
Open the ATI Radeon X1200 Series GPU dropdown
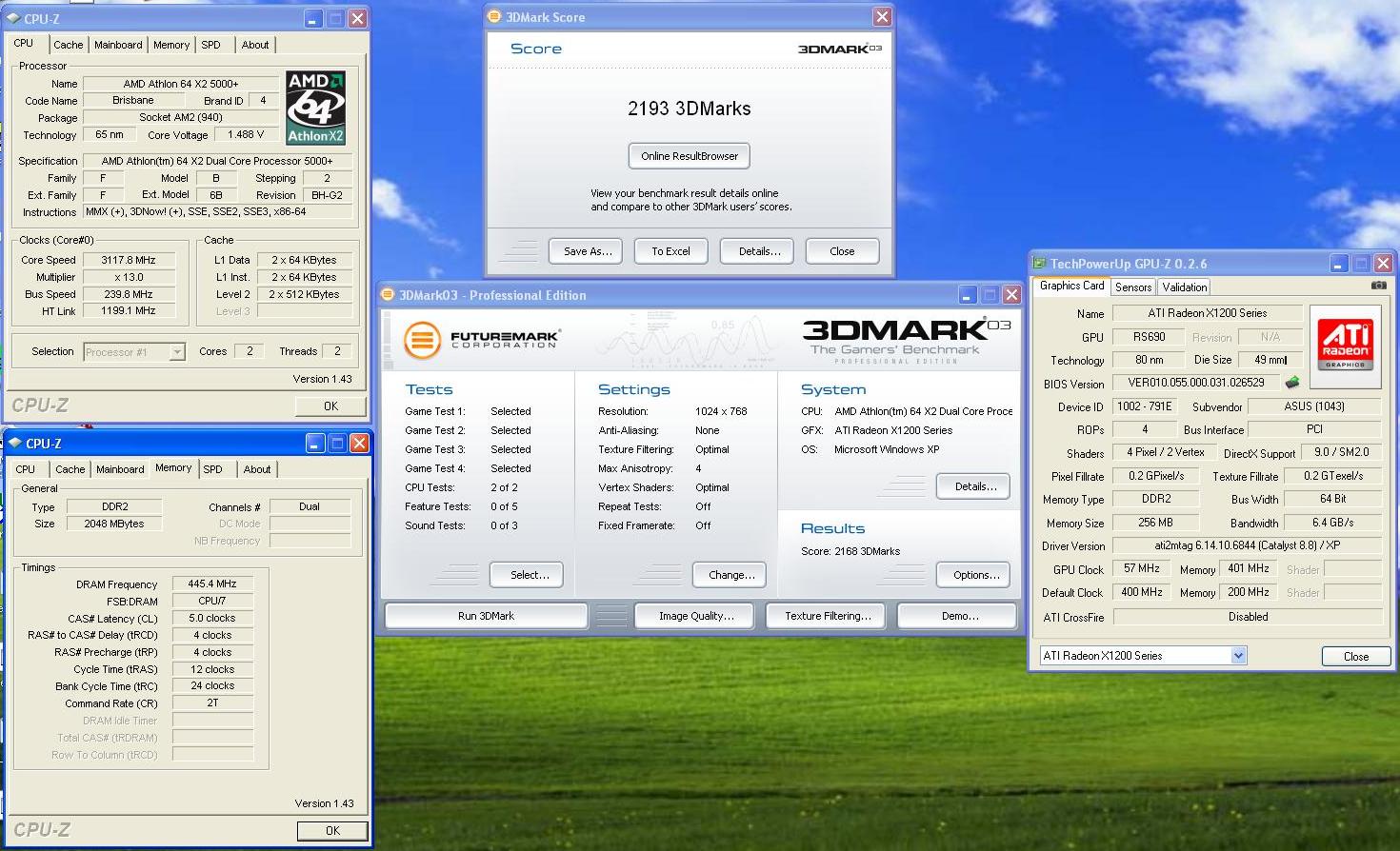click(x=1238, y=655)
